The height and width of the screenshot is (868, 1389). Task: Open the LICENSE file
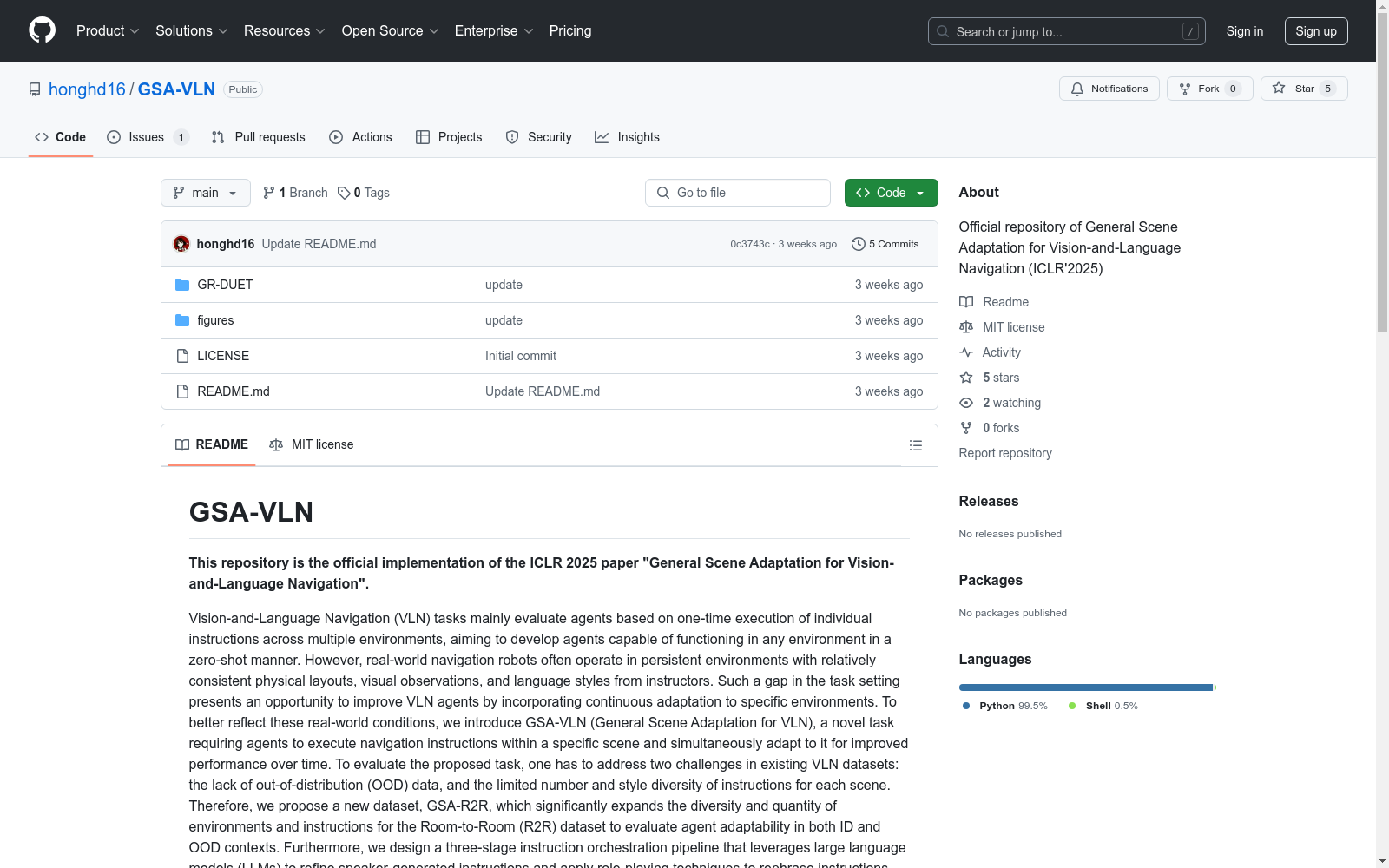tap(223, 356)
